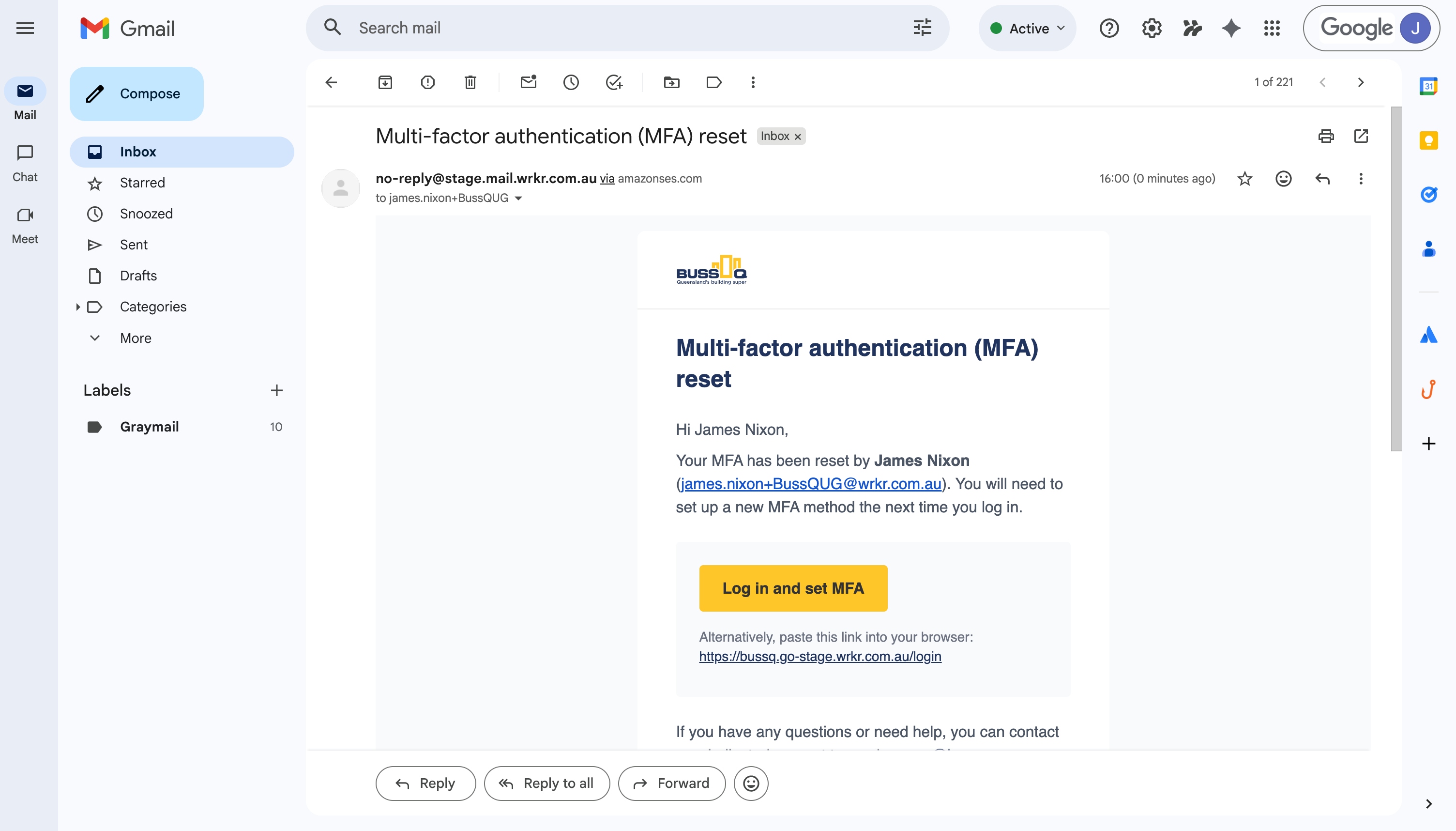Show search options filter icon

point(922,28)
